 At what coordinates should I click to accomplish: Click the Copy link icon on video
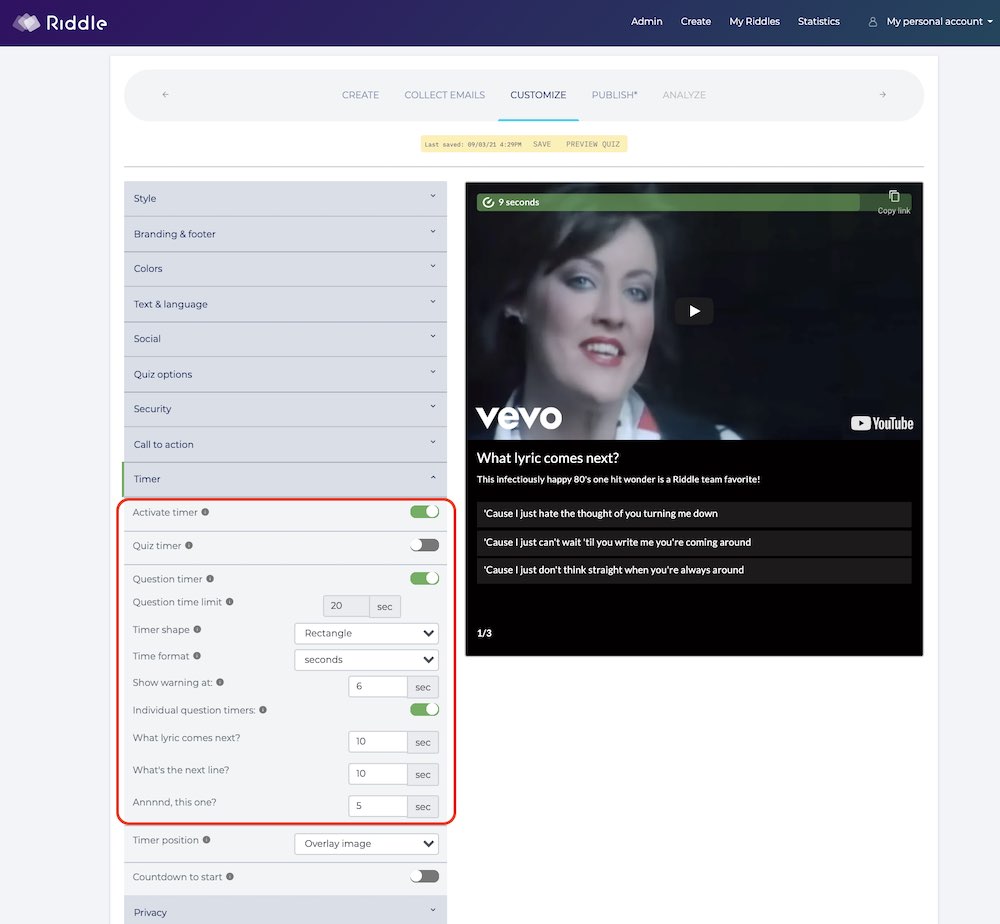894,196
